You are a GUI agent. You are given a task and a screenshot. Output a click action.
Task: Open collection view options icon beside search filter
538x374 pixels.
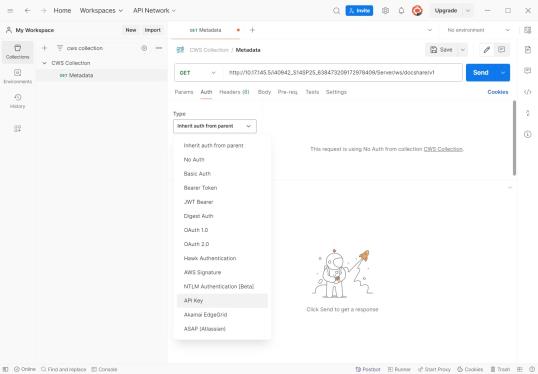coord(144,48)
